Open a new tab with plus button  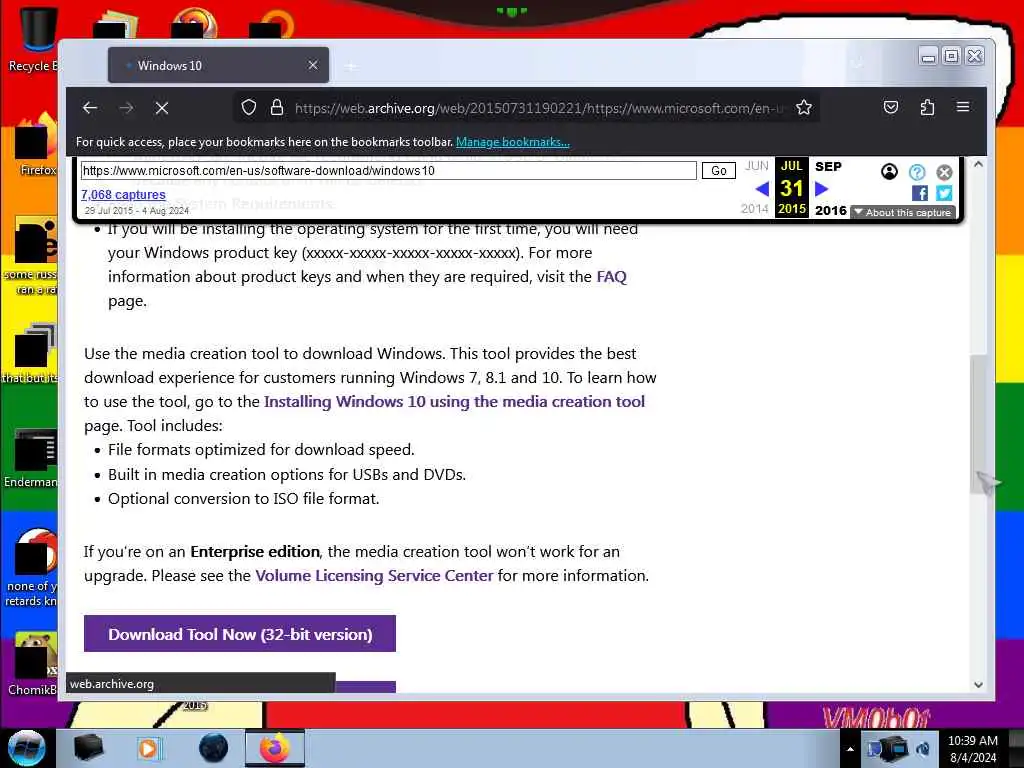tap(351, 67)
